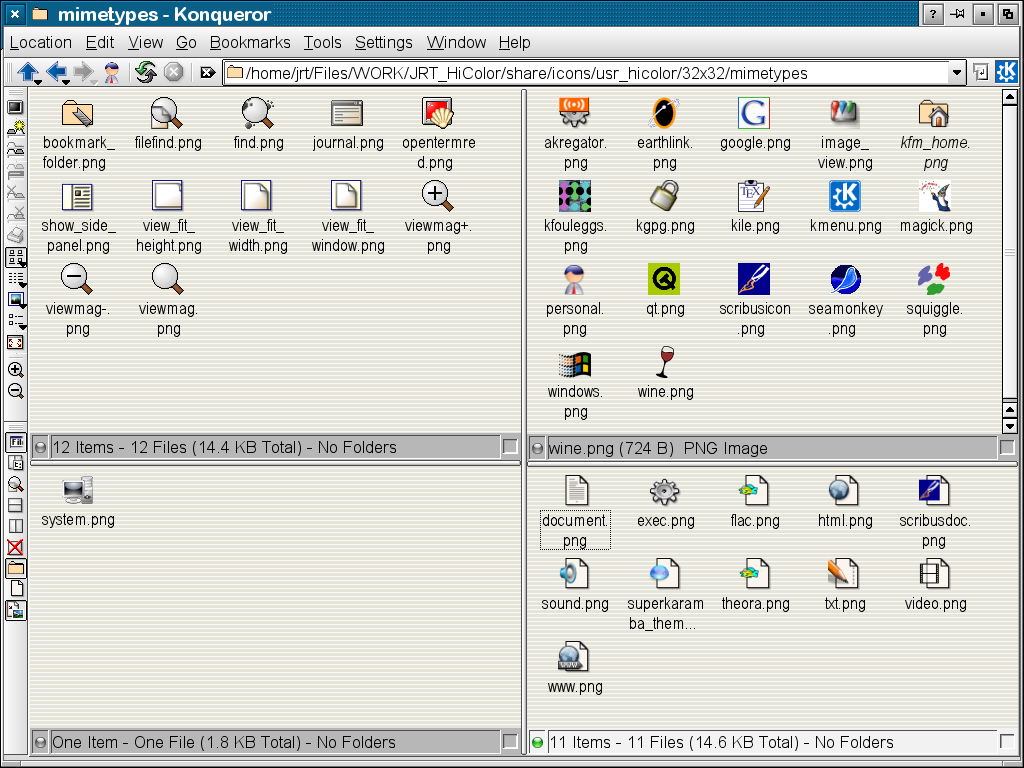Open the Window menu

coord(456,42)
